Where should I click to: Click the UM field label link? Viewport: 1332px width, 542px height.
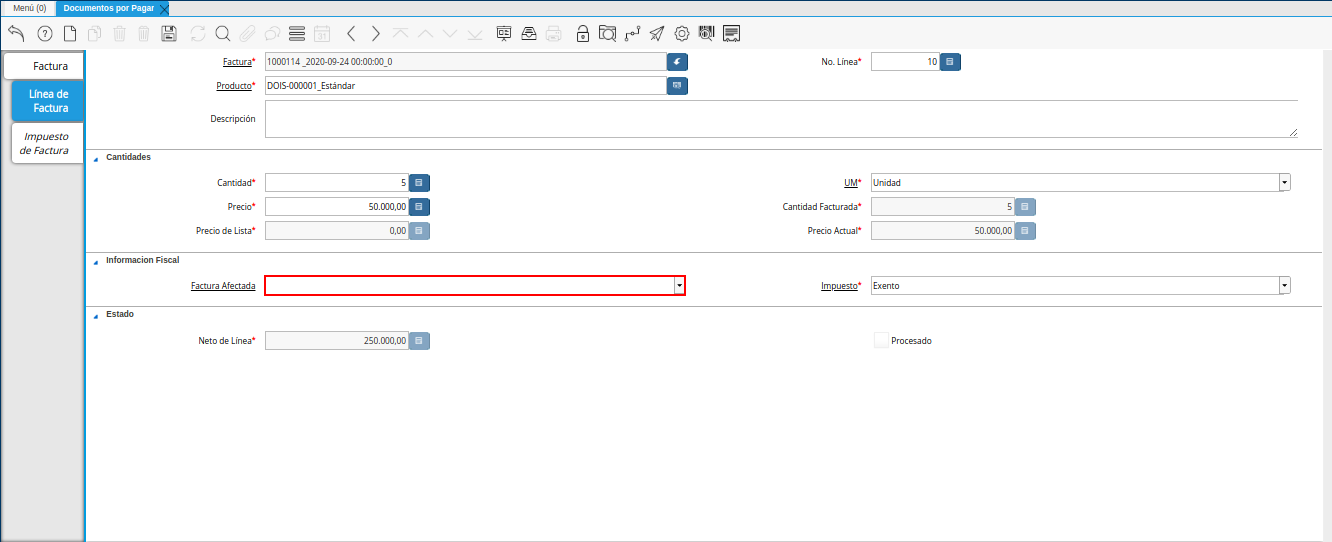click(x=851, y=183)
